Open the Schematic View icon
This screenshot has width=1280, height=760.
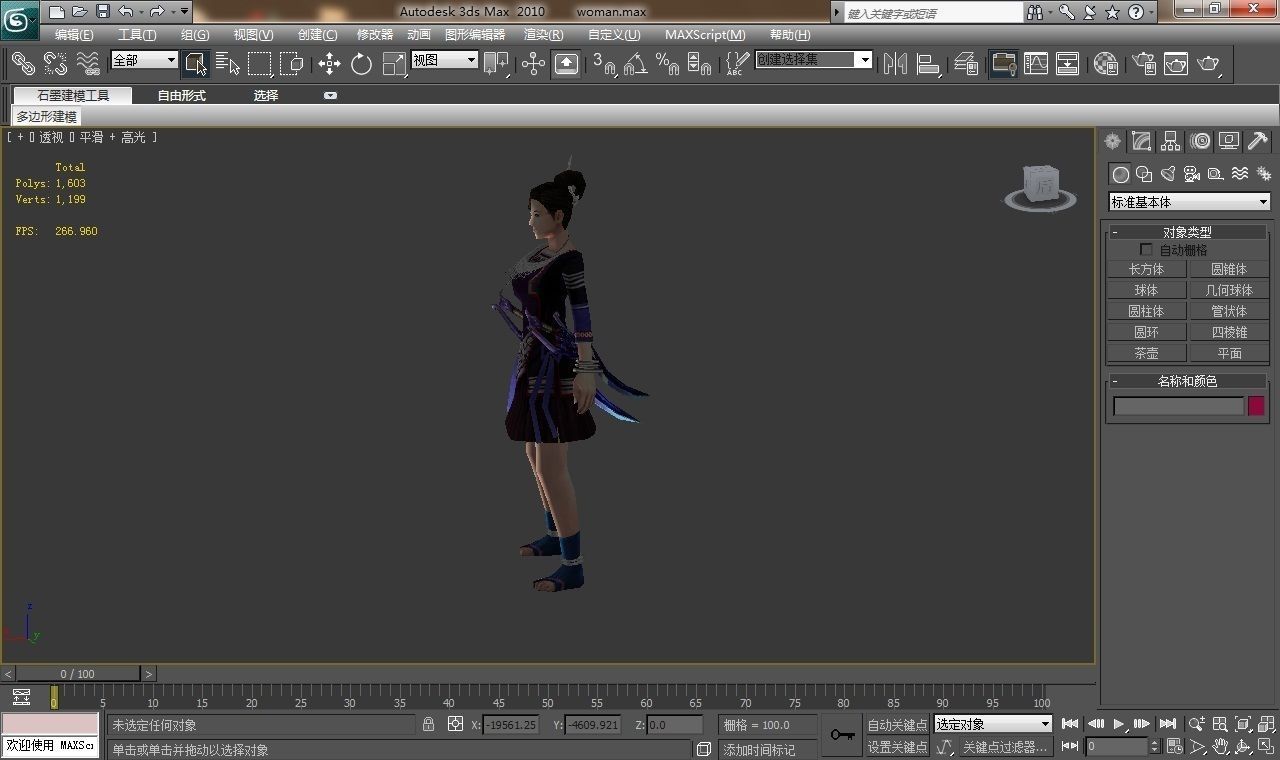1068,64
